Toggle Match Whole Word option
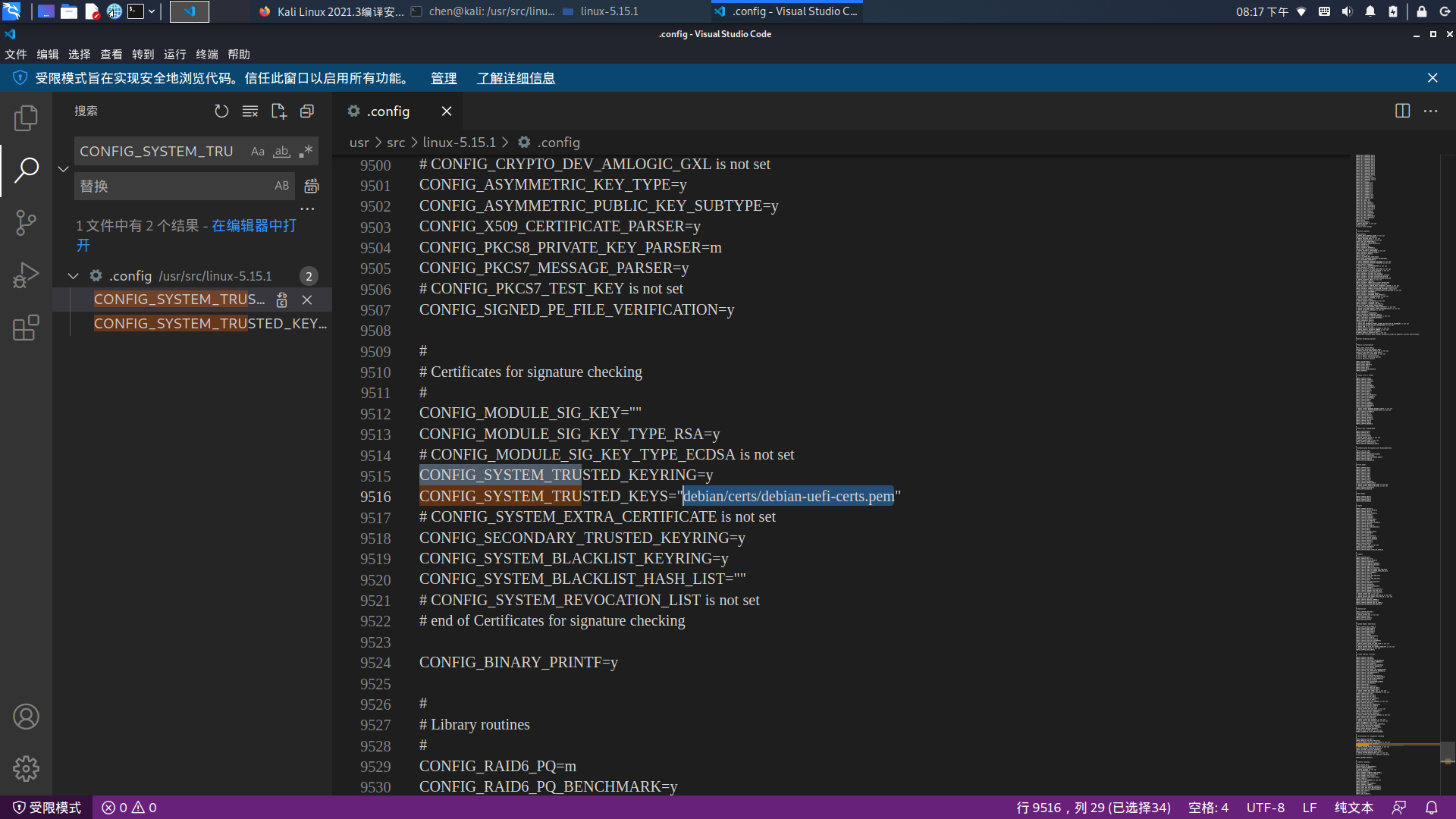The width and height of the screenshot is (1456, 819). click(281, 152)
